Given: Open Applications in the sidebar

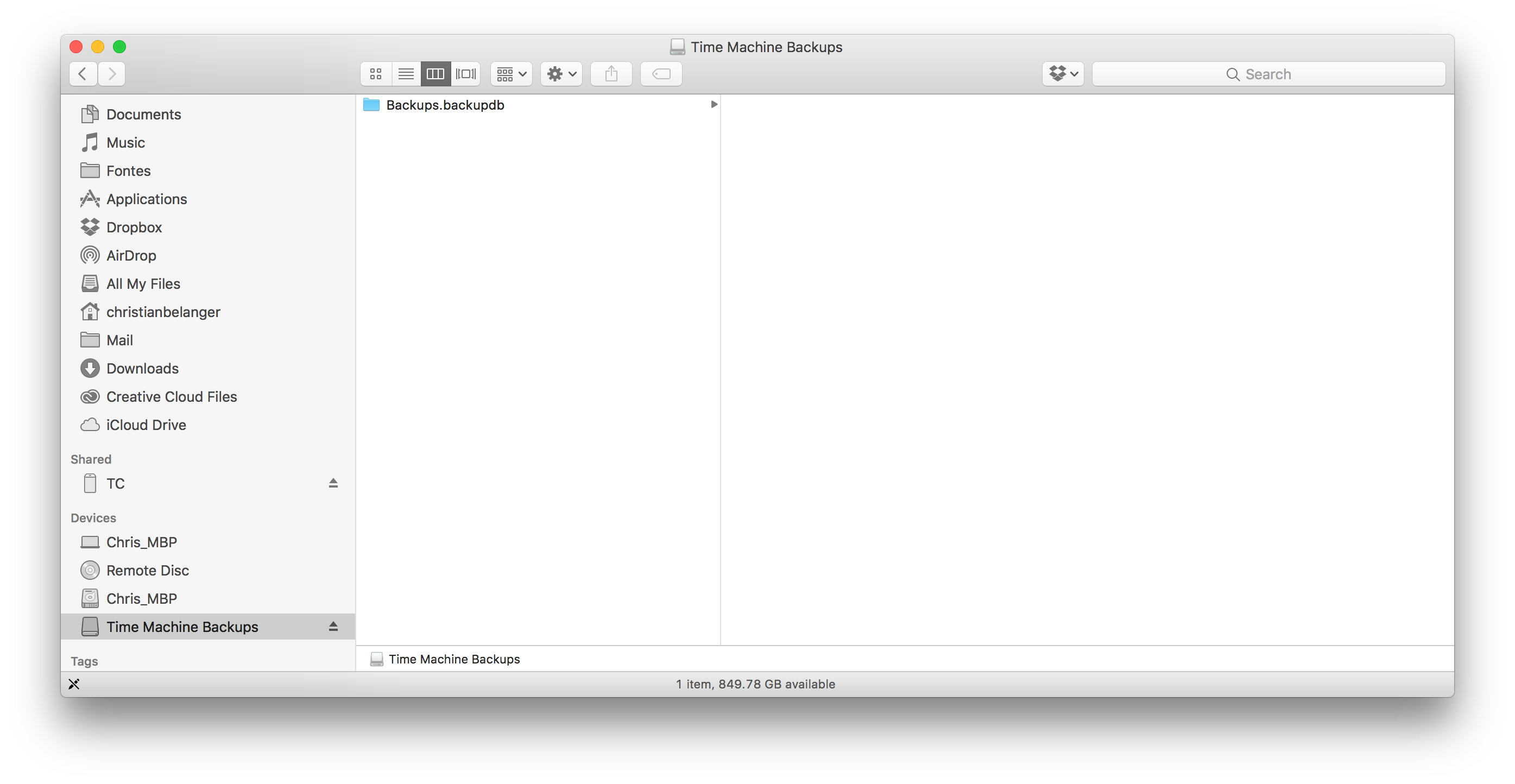Looking at the screenshot, I should coord(147,199).
